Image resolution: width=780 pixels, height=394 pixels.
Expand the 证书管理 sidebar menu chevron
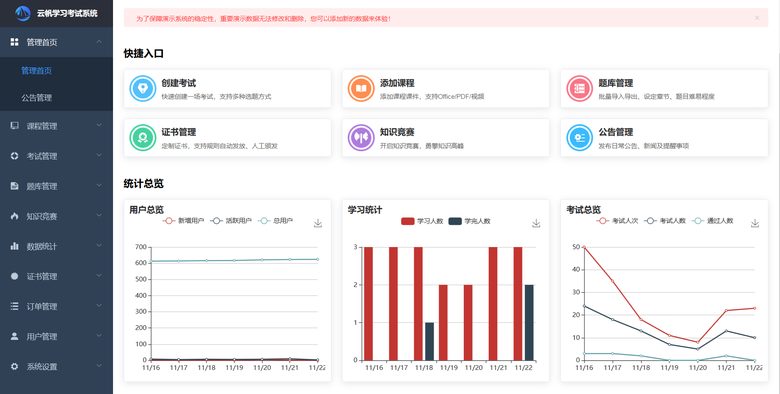coord(99,276)
